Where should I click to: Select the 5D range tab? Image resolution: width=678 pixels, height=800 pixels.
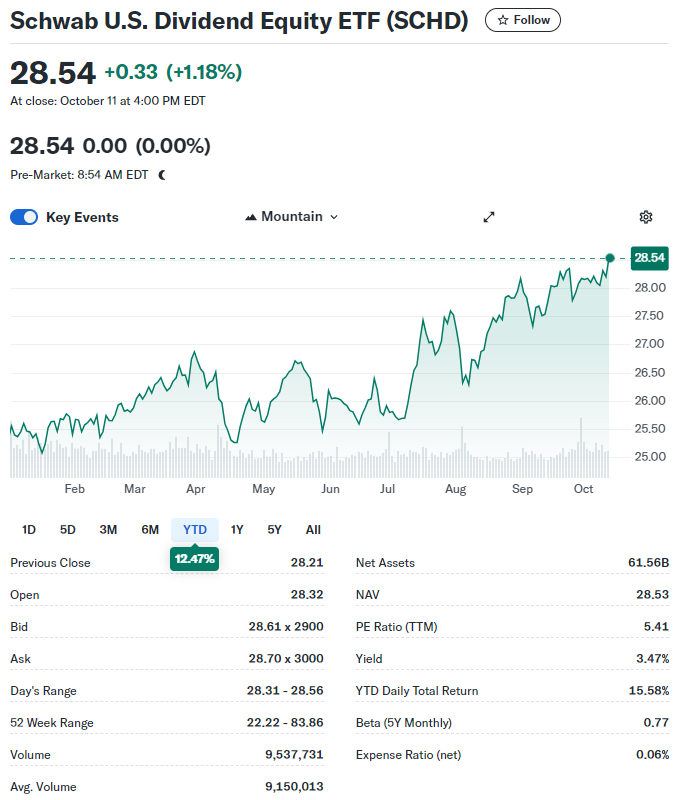pyautogui.click(x=67, y=530)
